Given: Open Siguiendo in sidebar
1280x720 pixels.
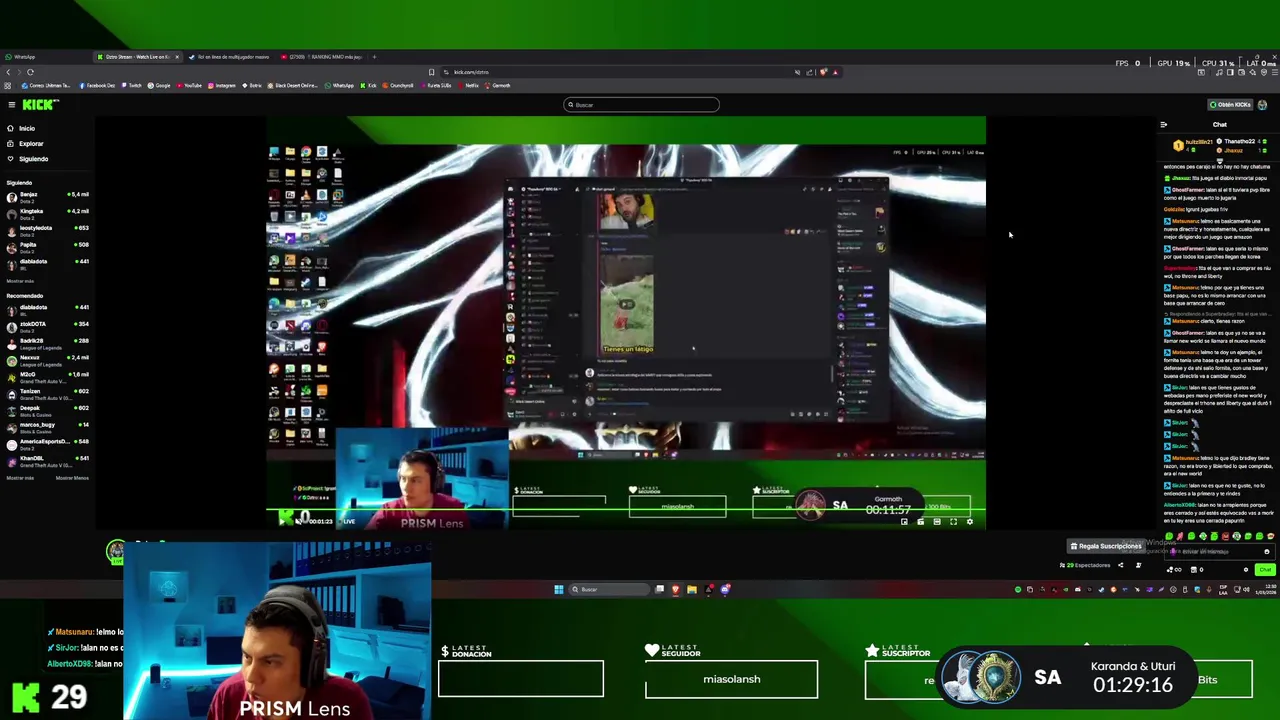Looking at the screenshot, I should [x=27, y=159].
